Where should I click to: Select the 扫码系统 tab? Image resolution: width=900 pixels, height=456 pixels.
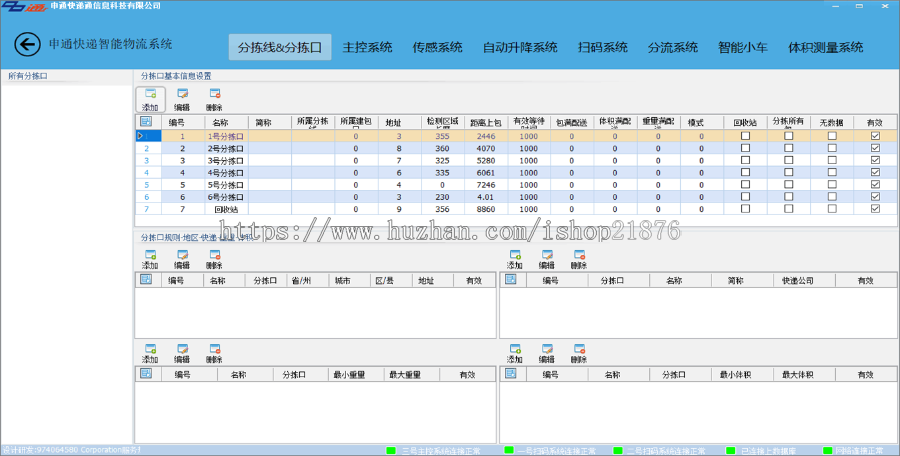pyautogui.click(x=602, y=47)
